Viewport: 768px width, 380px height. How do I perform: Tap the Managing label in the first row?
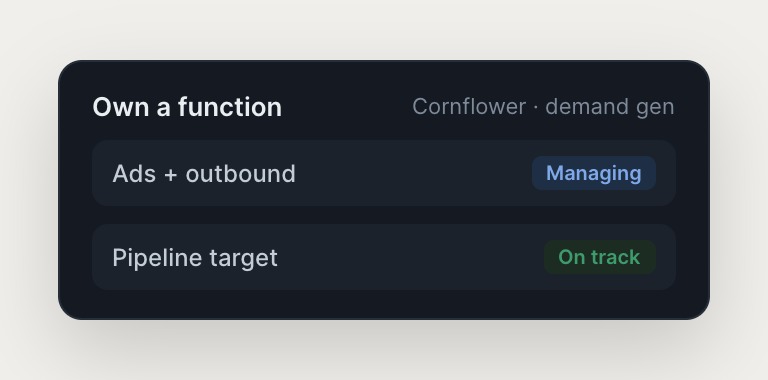click(x=594, y=173)
